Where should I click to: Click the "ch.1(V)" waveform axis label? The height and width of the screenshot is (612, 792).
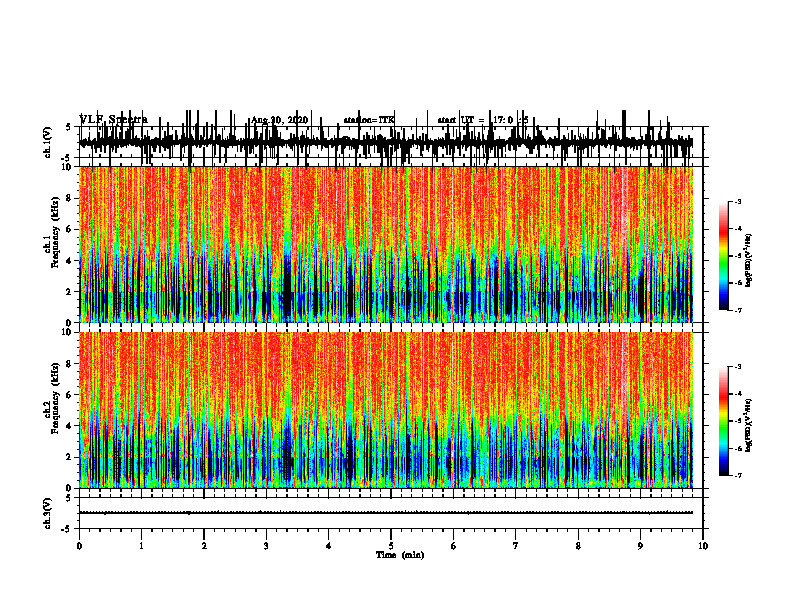pos(47,142)
